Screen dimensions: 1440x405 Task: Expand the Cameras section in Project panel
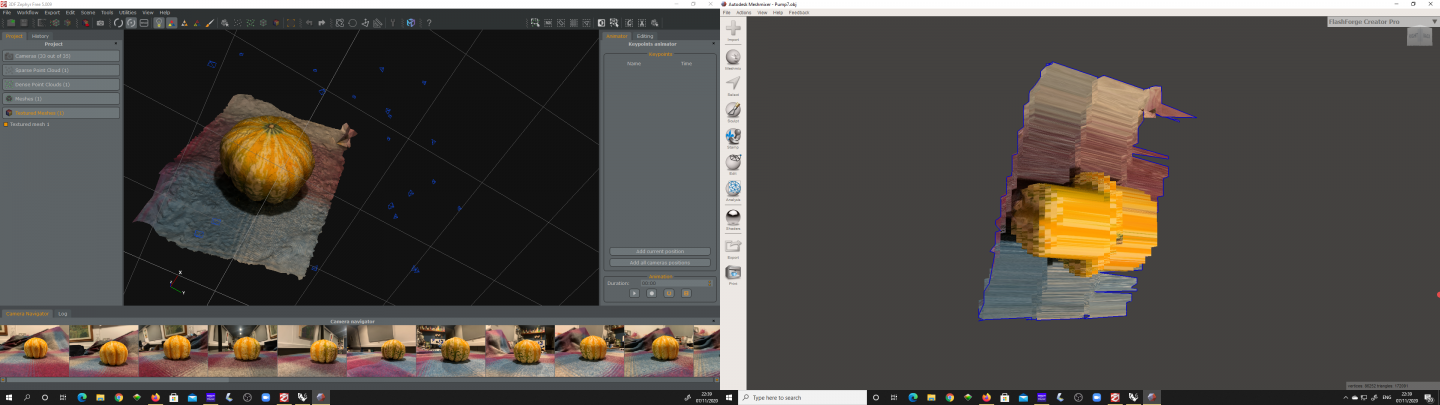pyautogui.click(x=60, y=56)
